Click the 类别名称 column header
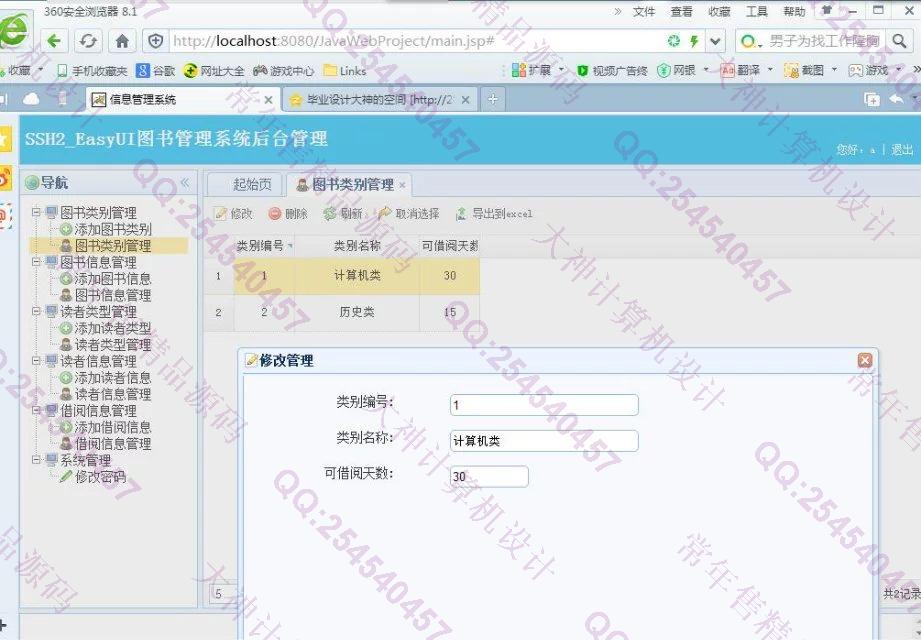 (x=357, y=246)
